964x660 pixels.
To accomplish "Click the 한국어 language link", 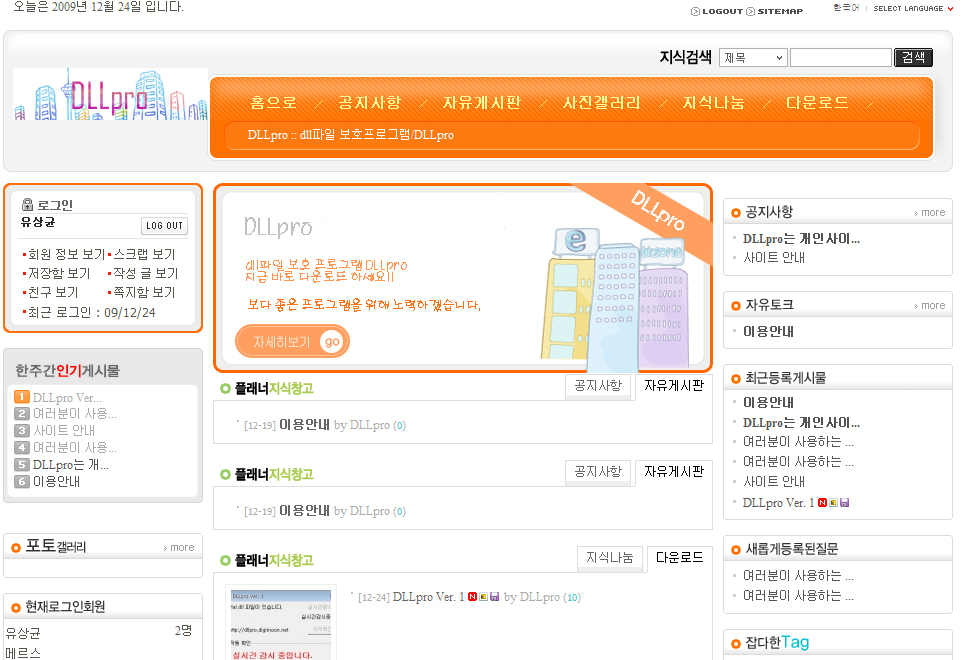I will tap(846, 8).
